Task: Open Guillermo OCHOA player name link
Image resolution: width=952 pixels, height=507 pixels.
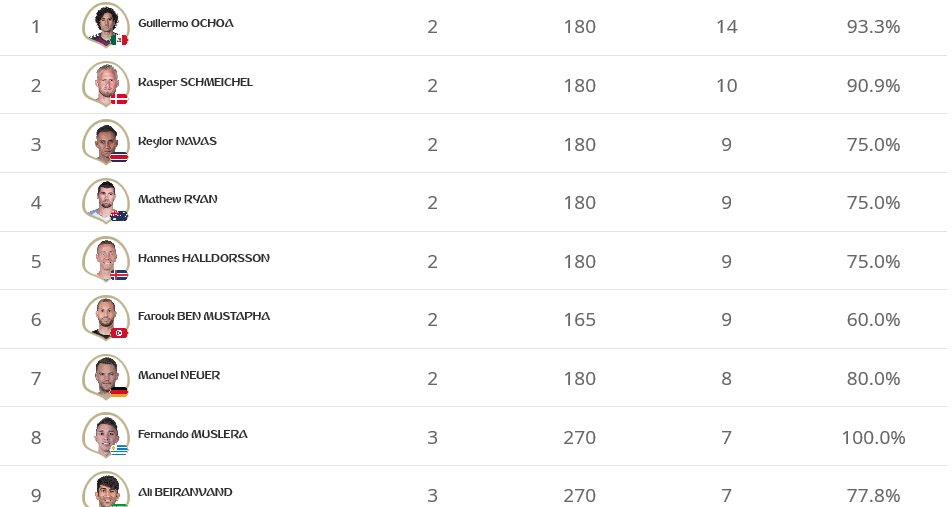Action: click(186, 23)
